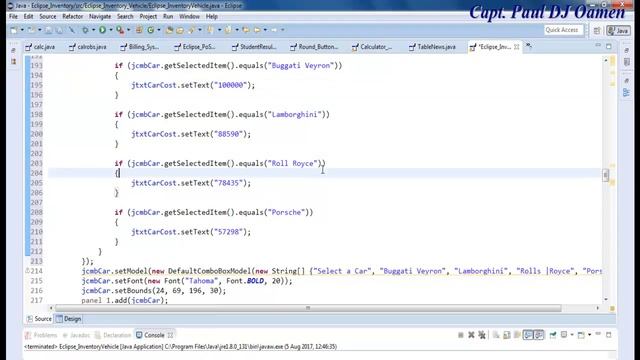
Task: Show the hidden editor tabs list chevron
Action: tap(529, 46)
